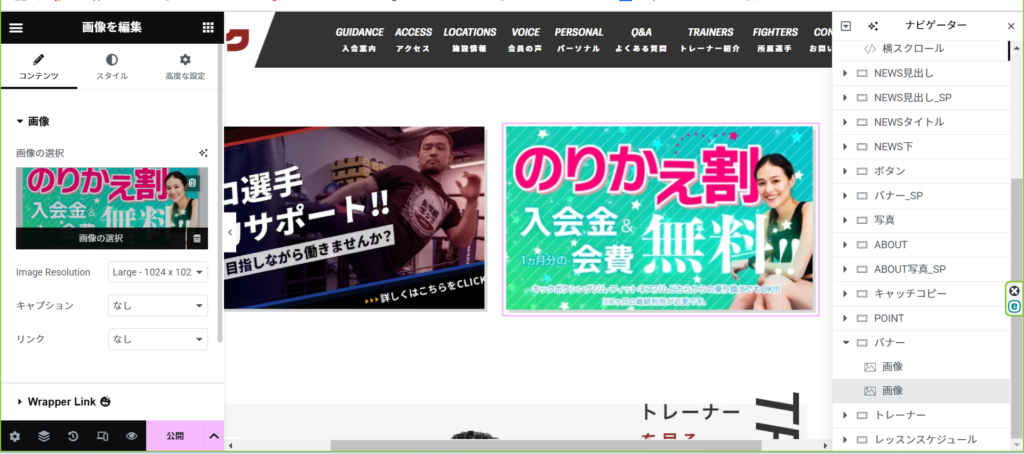Select レッスンスケジュール row in Navigator
This screenshot has height=454, width=1024.
click(x=921, y=440)
